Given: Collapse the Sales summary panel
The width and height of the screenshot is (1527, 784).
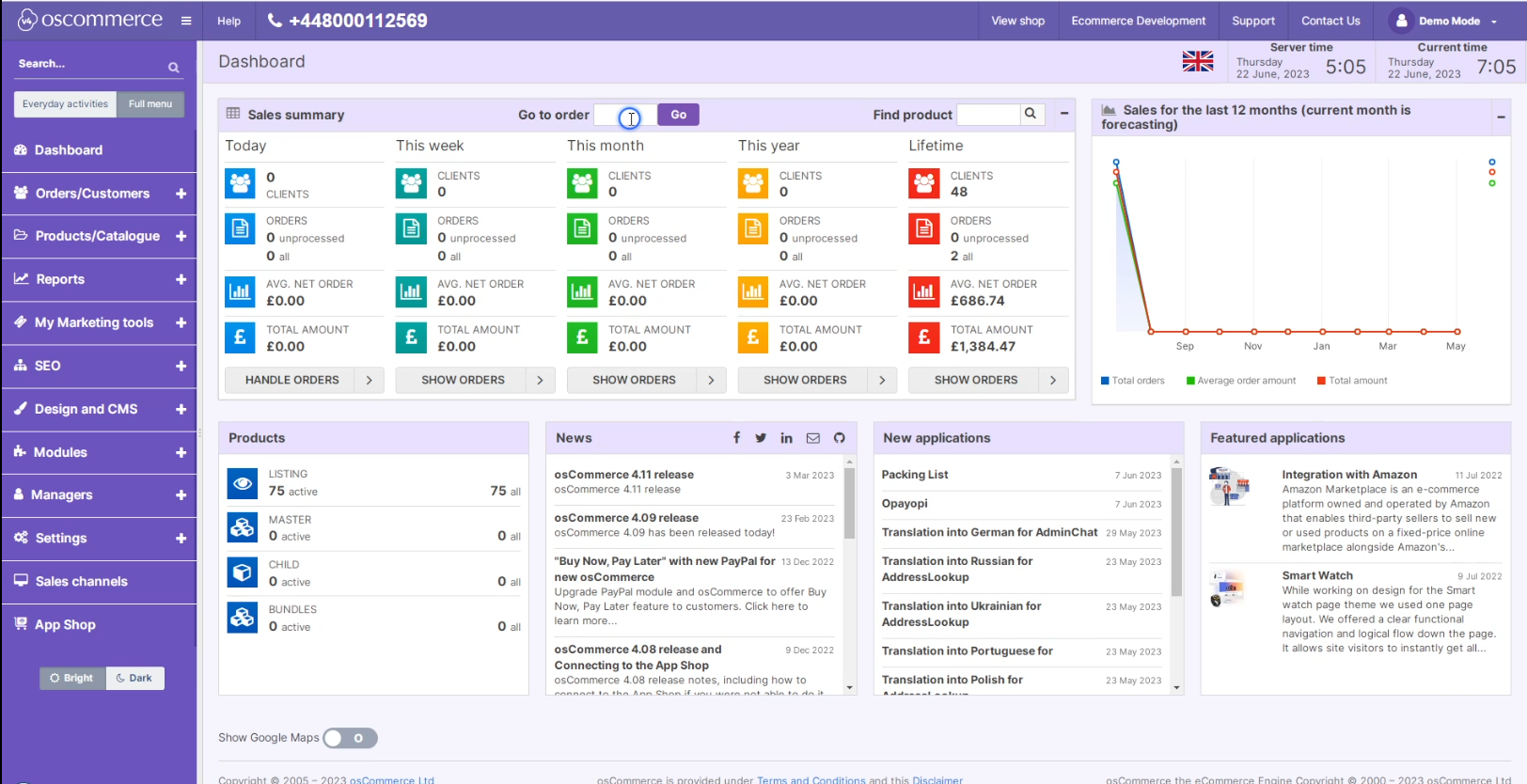Looking at the screenshot, I should pos(1064,114).
